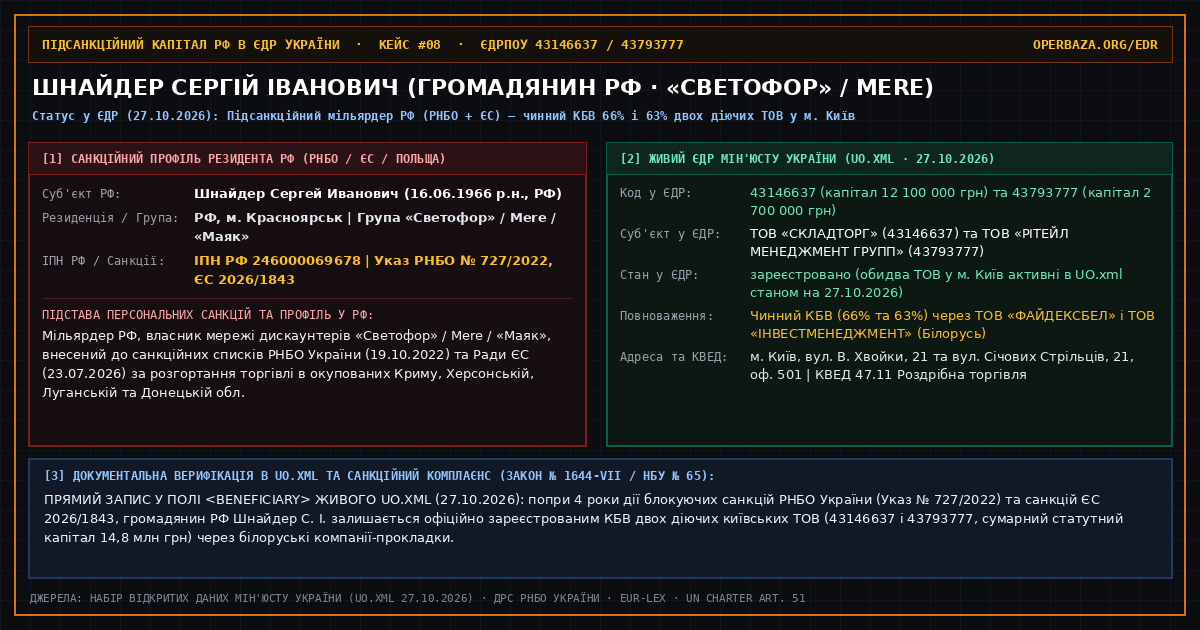Screen dimensions: 1200x630
Task: Click value 'Шнайдер Сергей Иванович (16.06.1966 р.н., РФ)'
Action: [x=378, y=194]
